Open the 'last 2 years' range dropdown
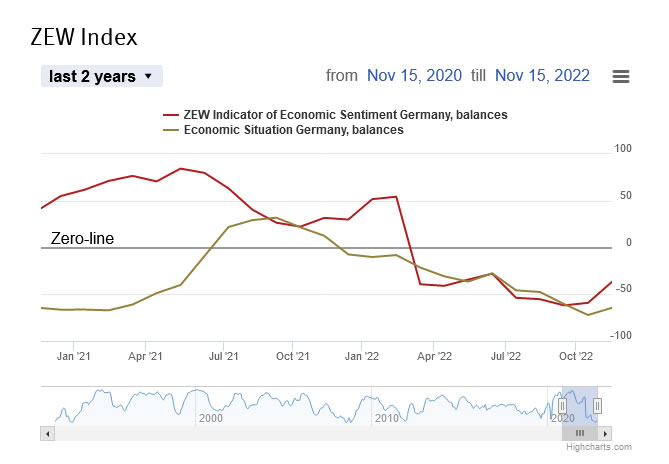This screenshot has height=464, width=669. pos(101,76)
